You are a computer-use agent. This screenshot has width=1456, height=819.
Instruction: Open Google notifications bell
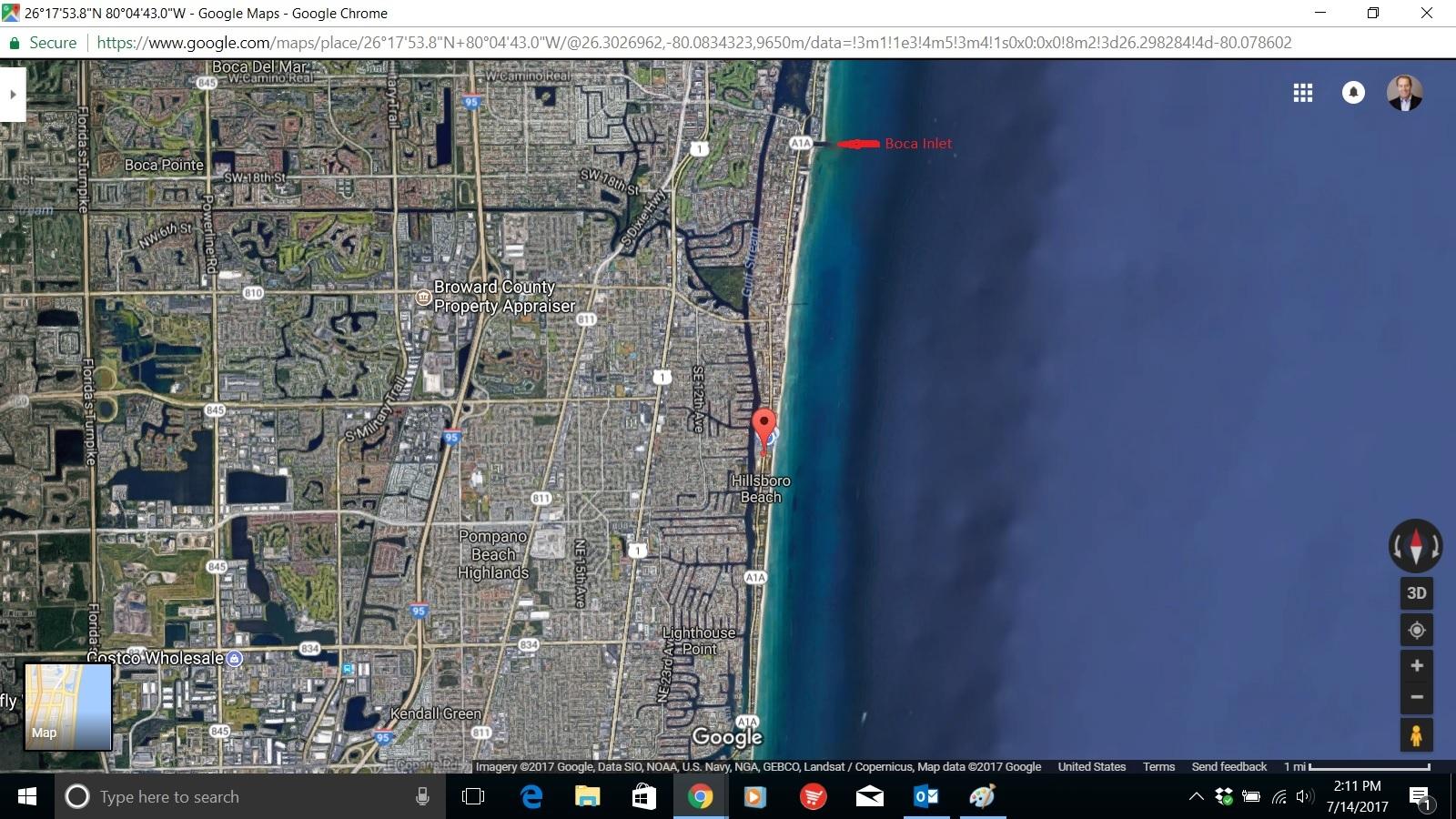coord(1353,93)
